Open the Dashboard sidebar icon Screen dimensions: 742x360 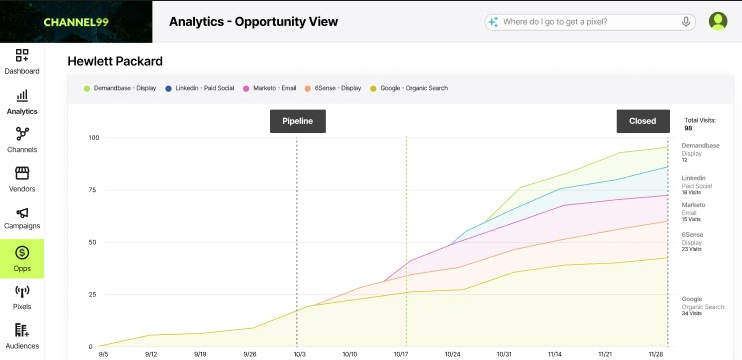pyautogui.click(x=22, y=55)
